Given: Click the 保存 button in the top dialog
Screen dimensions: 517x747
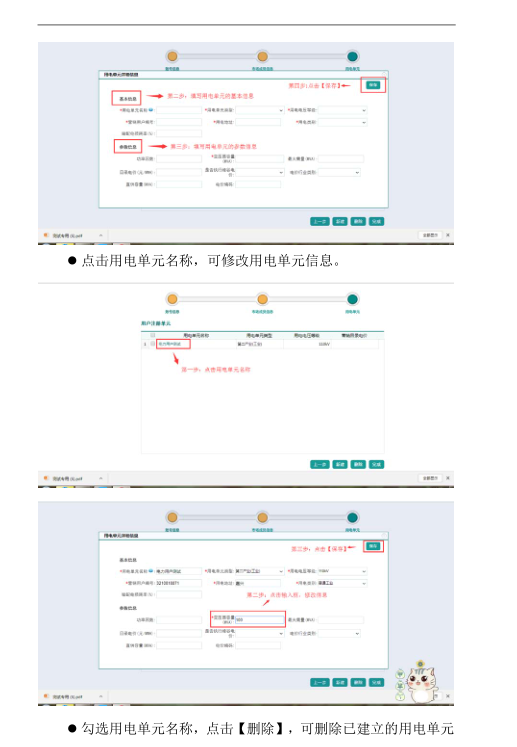Looking at the screenshot, I should 373,85.
